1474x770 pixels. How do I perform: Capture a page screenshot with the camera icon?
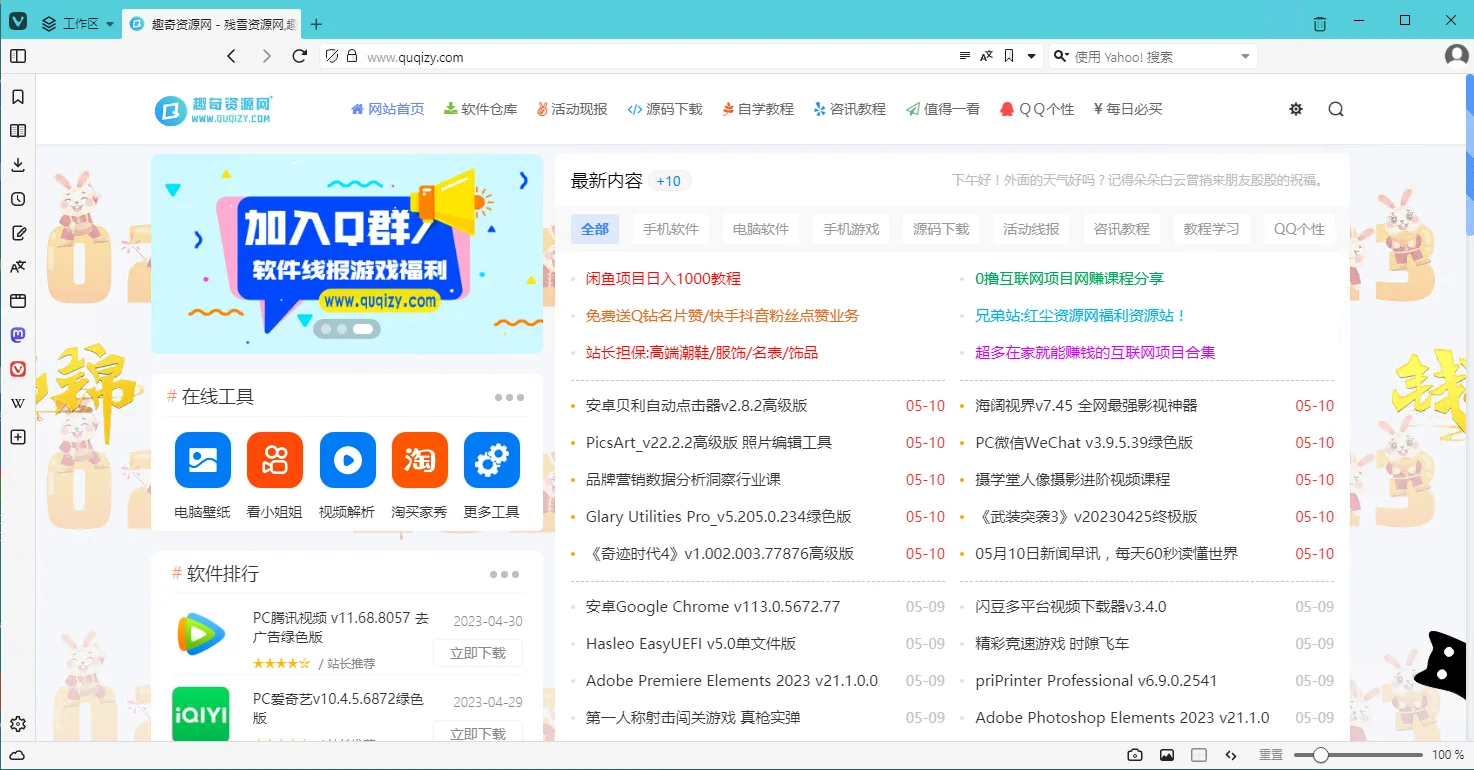[x=1134, y=755]
